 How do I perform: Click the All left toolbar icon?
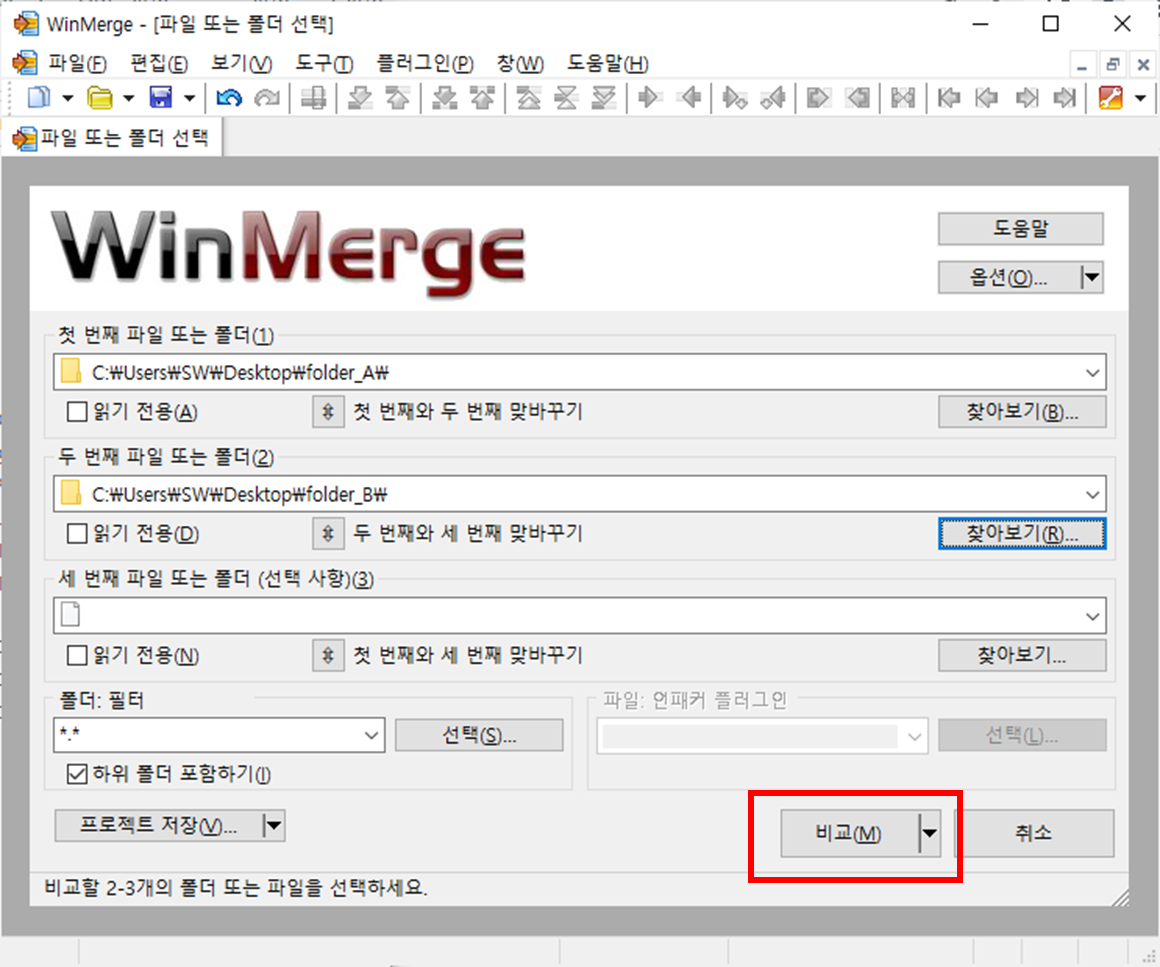pyautogui.click(x=858, y=98)
